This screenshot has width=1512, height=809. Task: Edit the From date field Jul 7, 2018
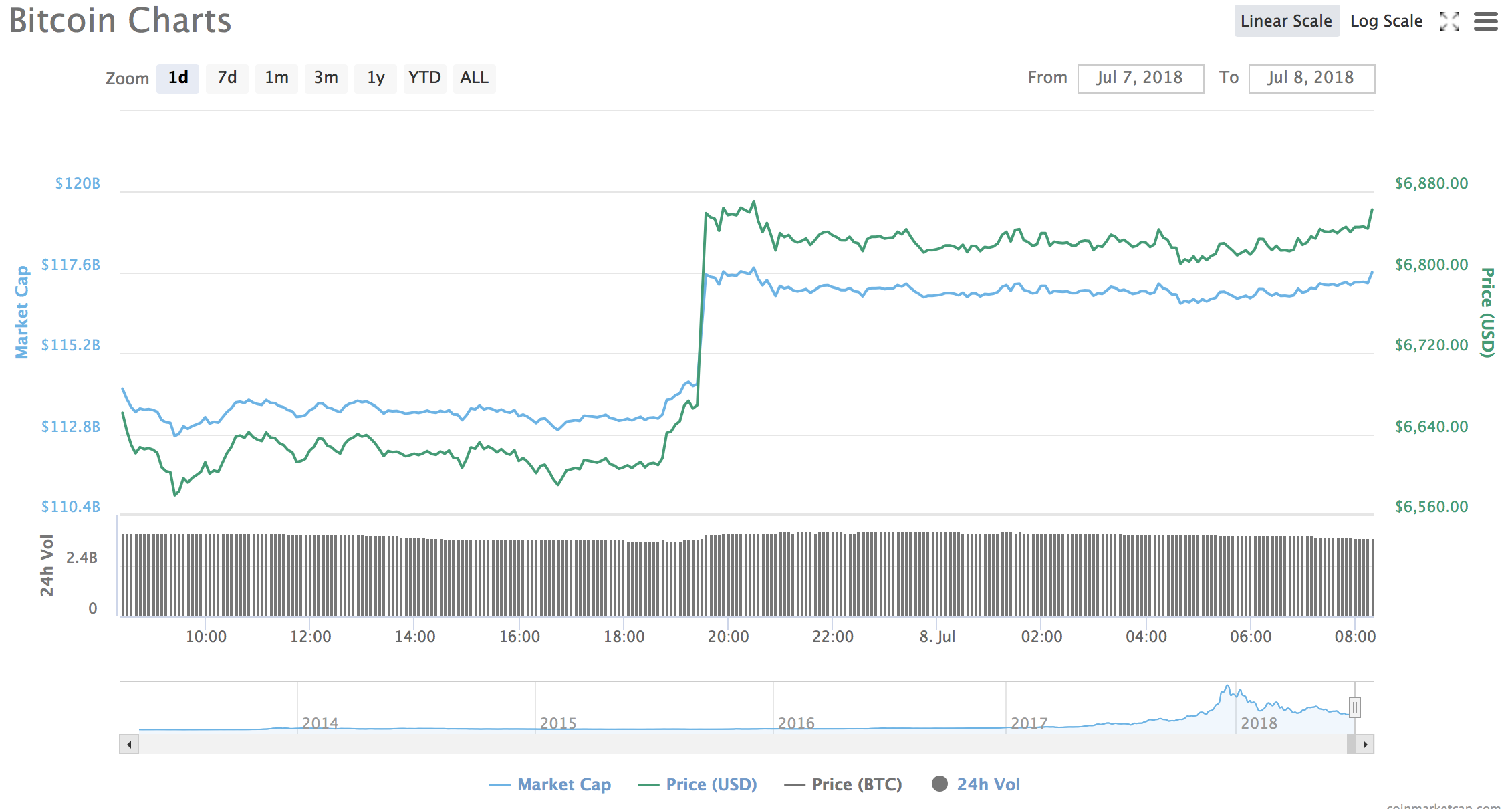(1140, 78)
